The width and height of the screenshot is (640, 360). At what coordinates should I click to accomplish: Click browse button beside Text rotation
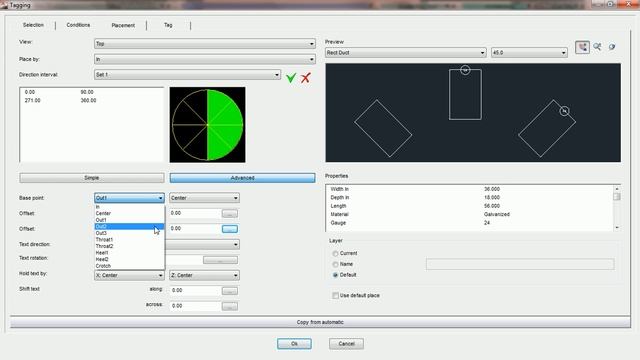(x=220, y=260)
